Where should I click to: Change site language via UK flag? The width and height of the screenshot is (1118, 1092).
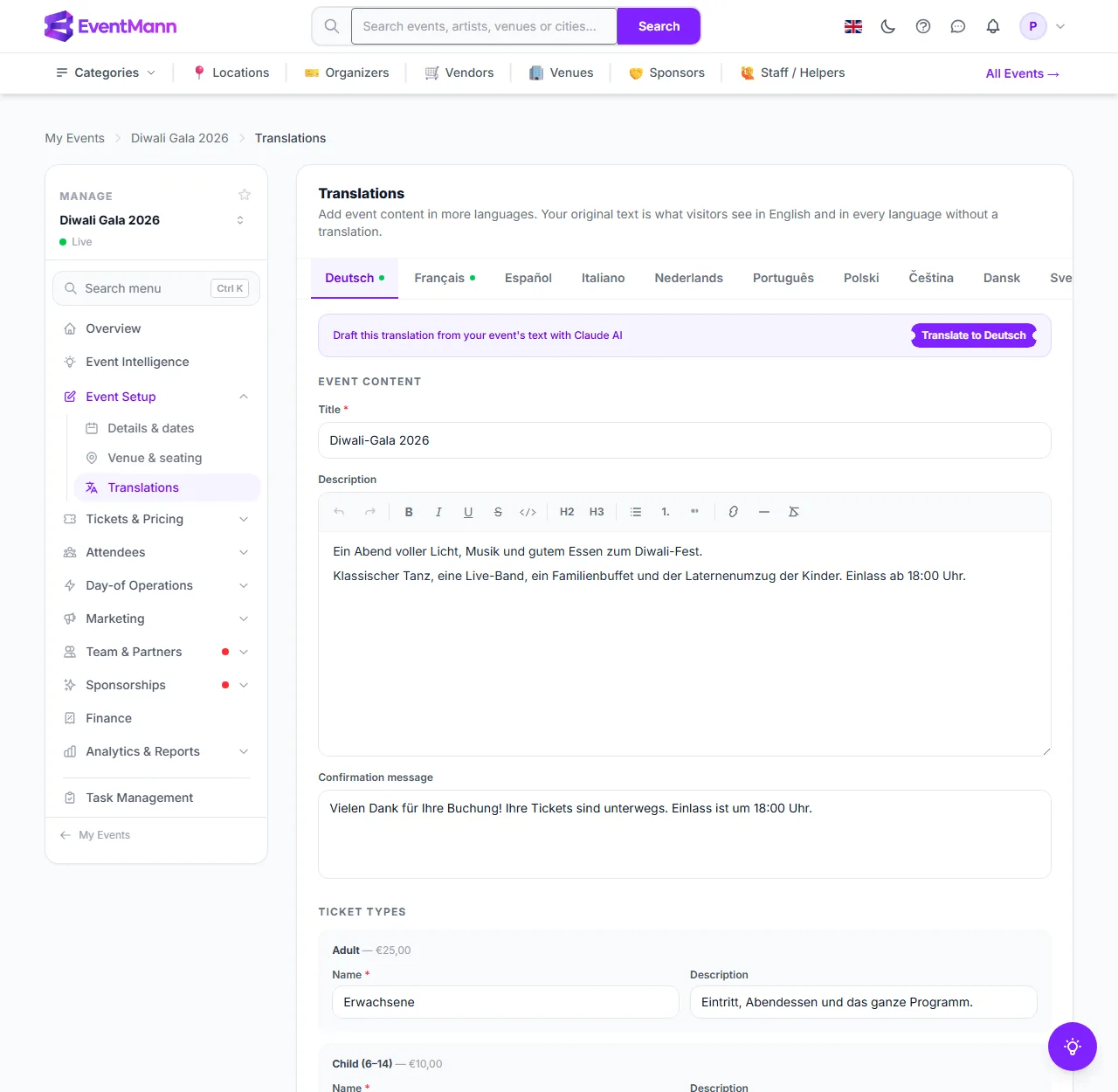coord(853,26)
